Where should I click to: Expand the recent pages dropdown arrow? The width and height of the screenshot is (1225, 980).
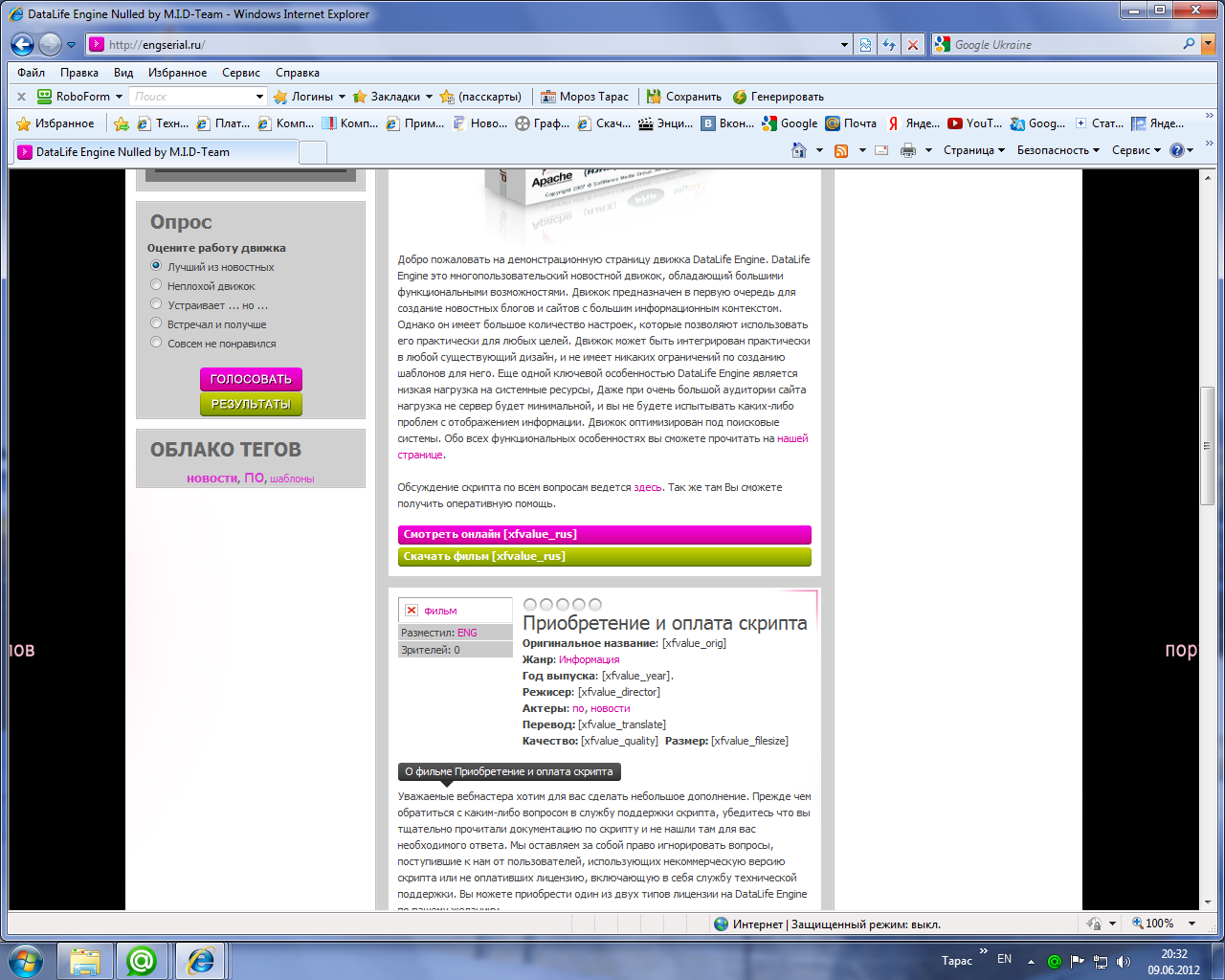pos(71,45)
